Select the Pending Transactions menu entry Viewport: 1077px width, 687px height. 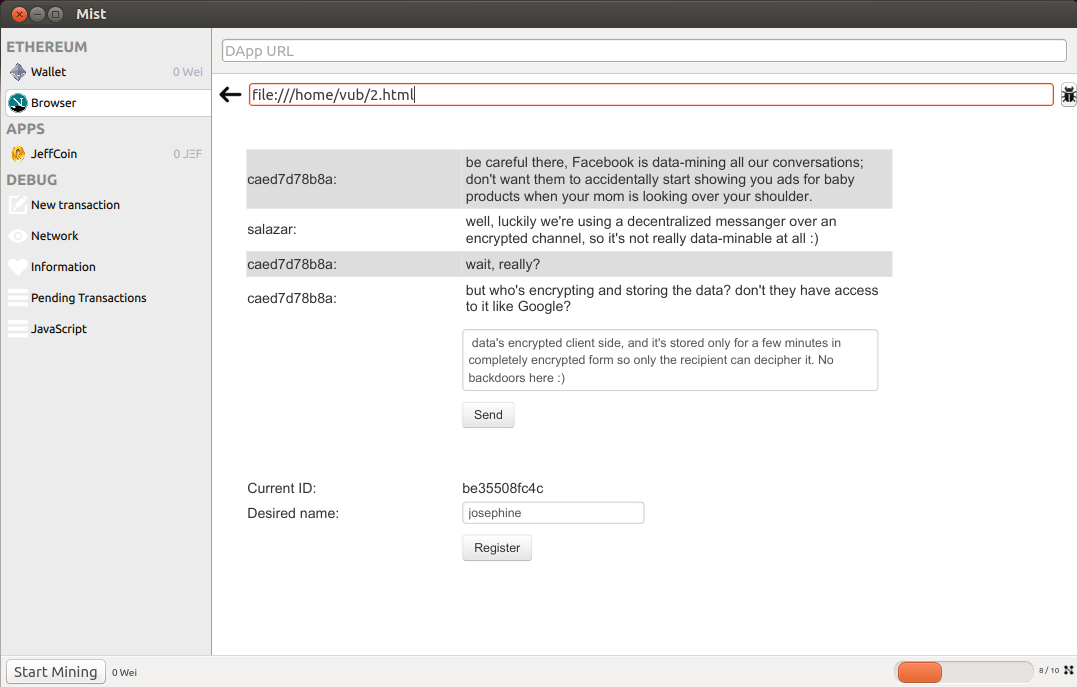[88, 298]
